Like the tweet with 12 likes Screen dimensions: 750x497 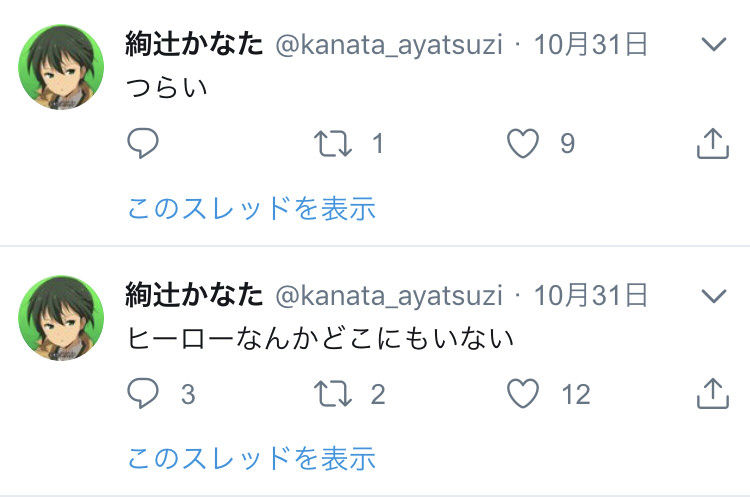523,394
